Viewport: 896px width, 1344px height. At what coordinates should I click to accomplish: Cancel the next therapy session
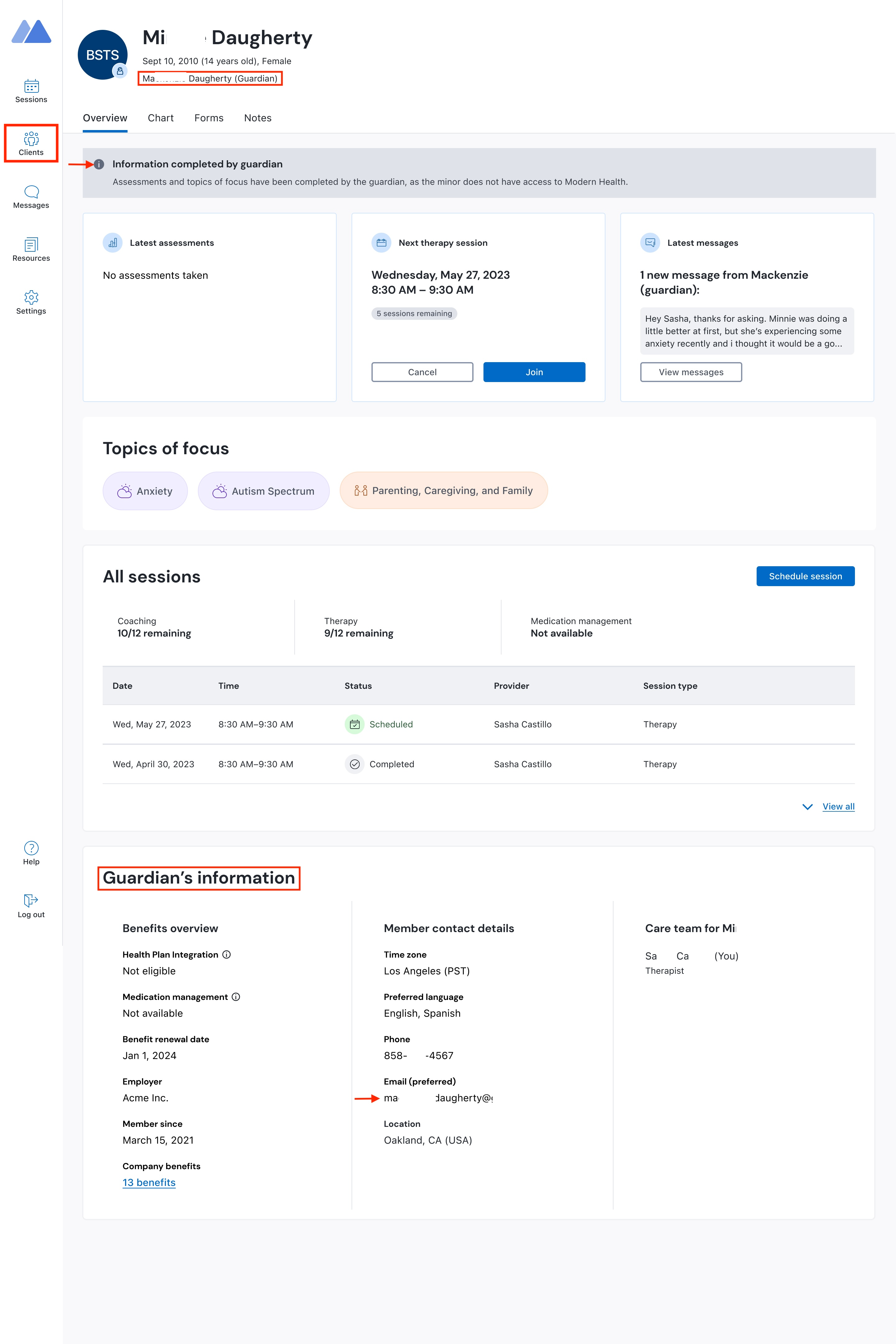point(422,372)
